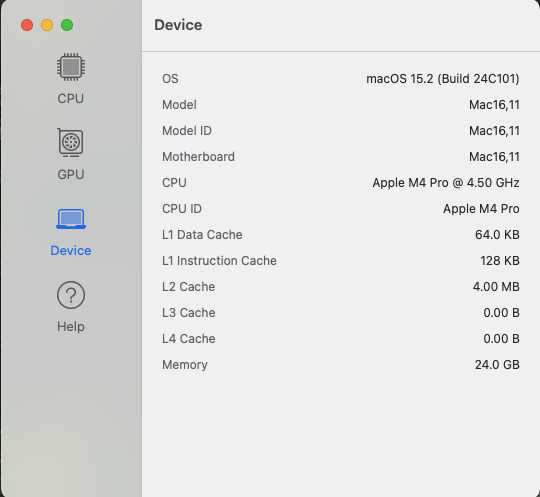
Task: Click the L3 Cache label
Action: coord(189,313)
